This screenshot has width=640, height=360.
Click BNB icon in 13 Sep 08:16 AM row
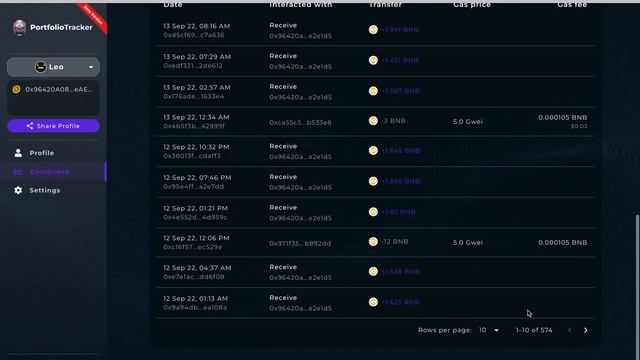(x=373, y=29)
